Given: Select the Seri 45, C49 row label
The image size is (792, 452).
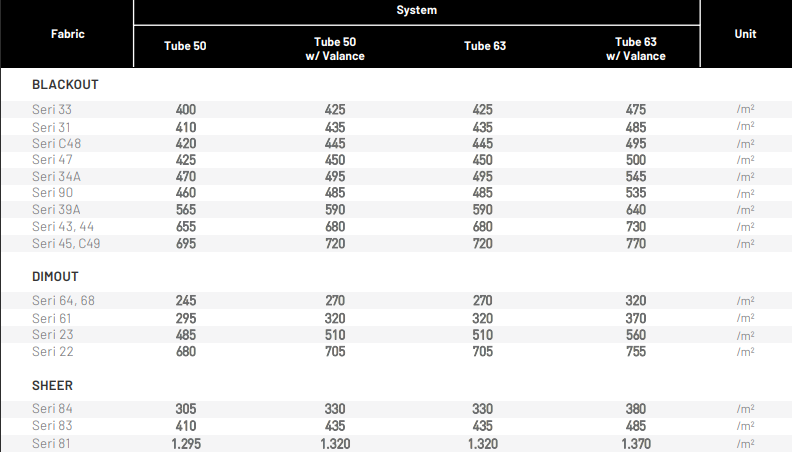Looking at the screenshot, I should tap(66, 243).
